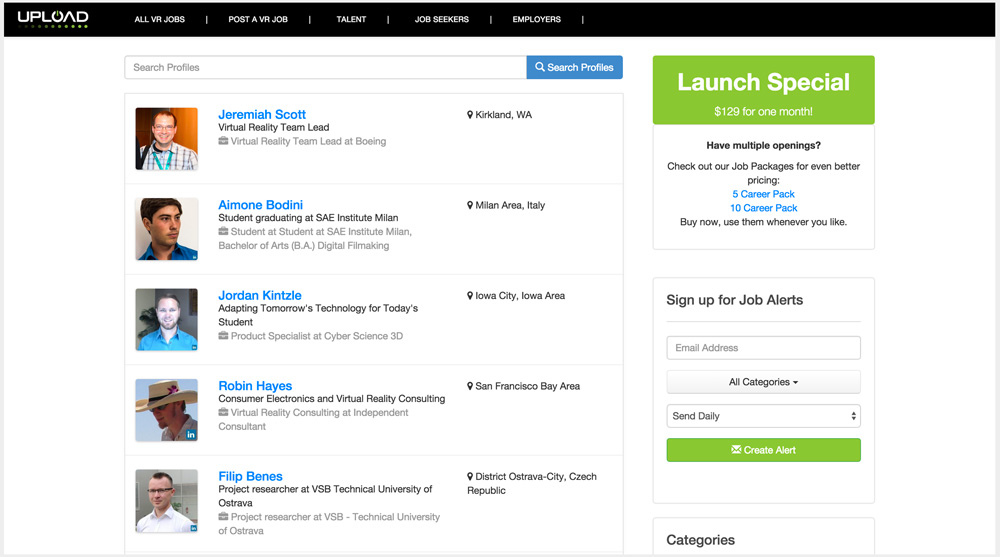Click Aimone Bodini's profile picture

click(166, 229)
